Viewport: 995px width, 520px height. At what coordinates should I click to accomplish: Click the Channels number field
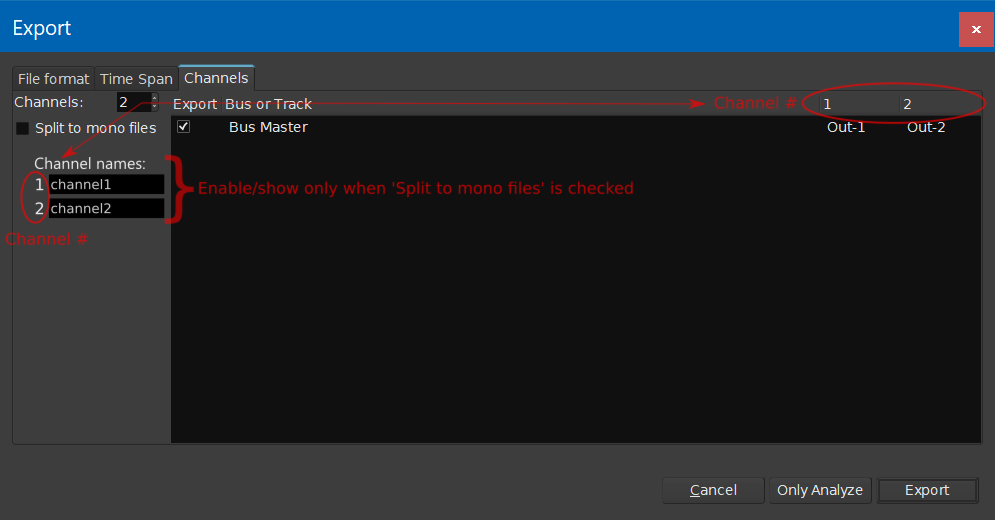131,102
